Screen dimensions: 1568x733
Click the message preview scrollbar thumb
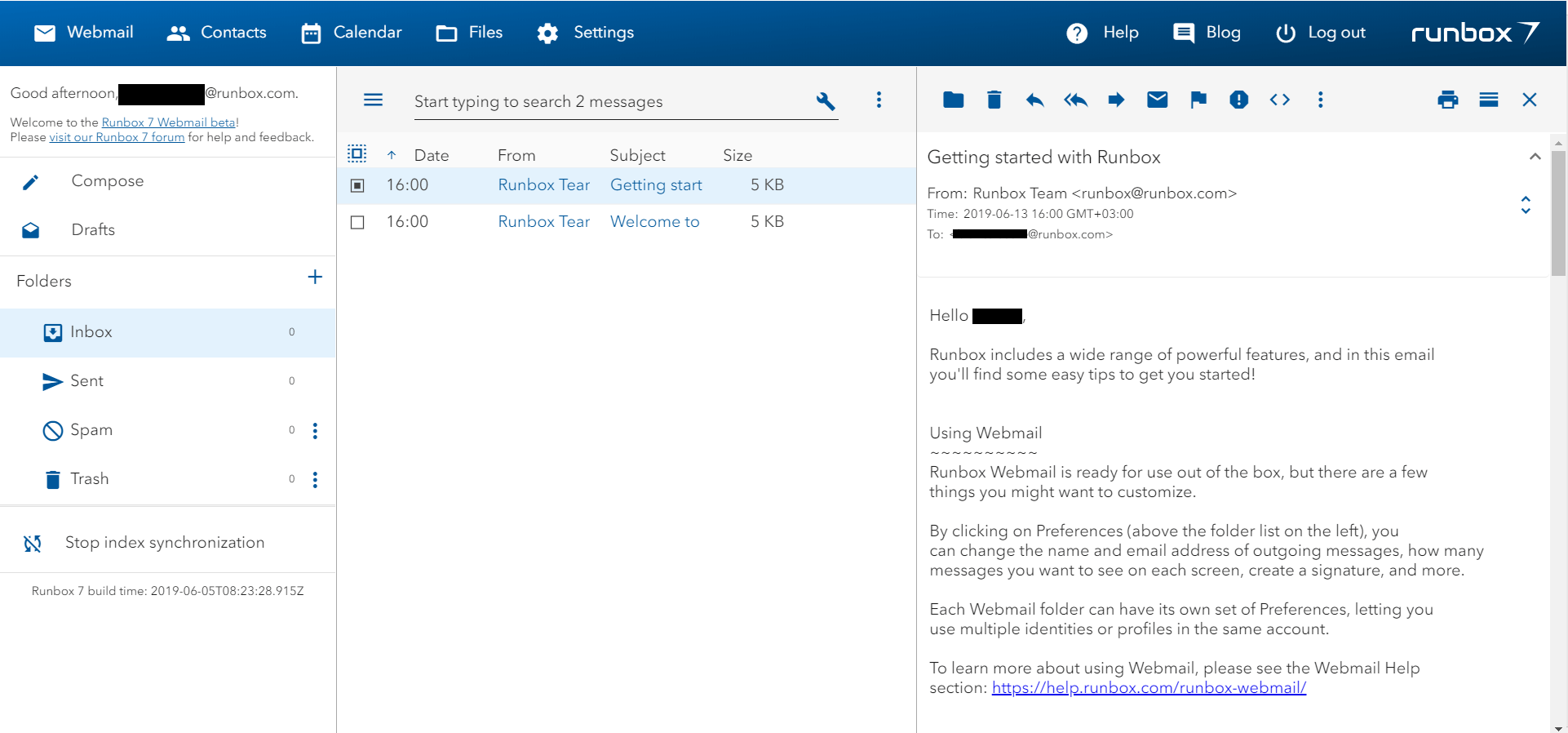coord(1558,212)
